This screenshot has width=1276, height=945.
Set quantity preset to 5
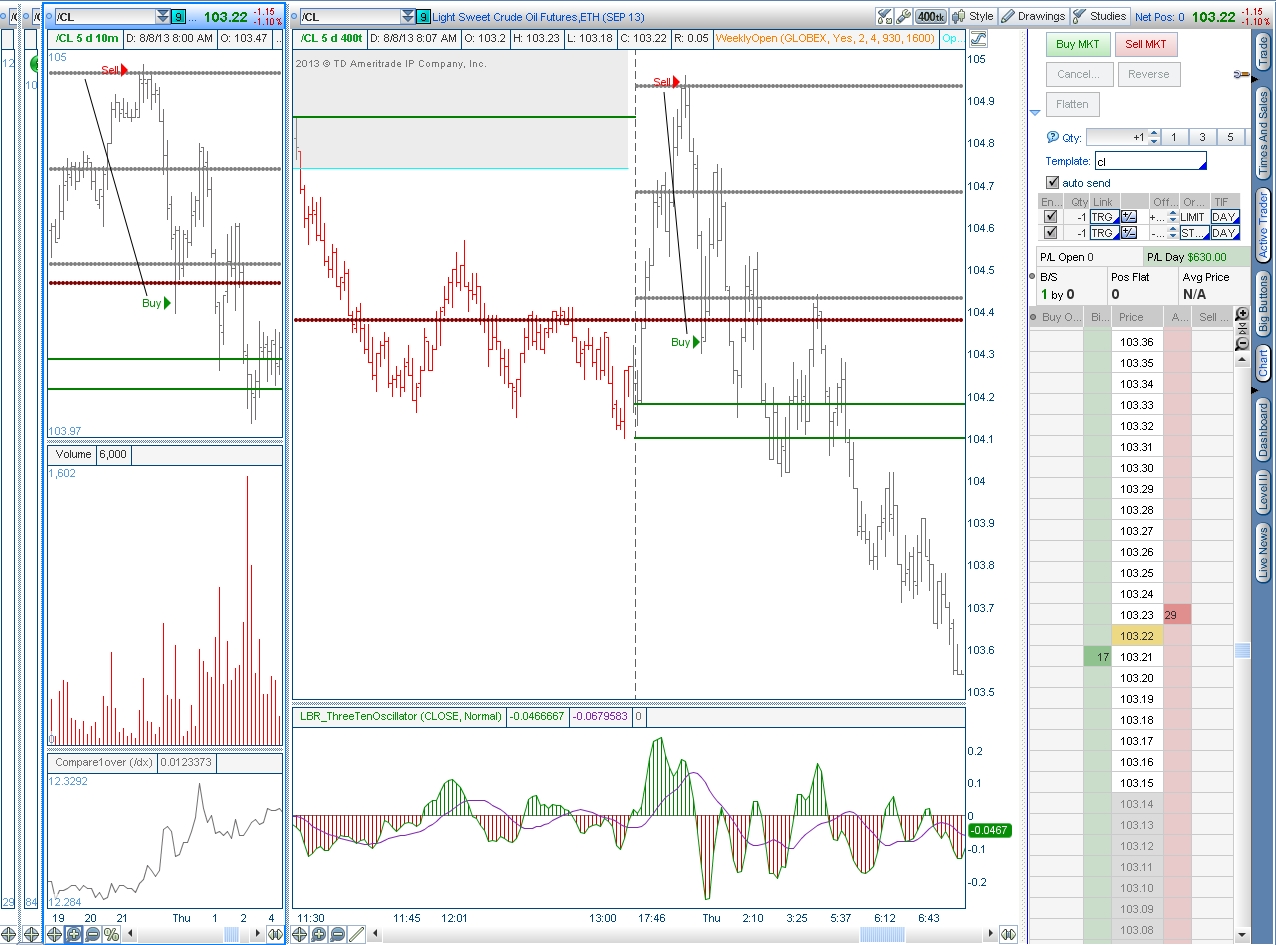(x=1231, y=138)
